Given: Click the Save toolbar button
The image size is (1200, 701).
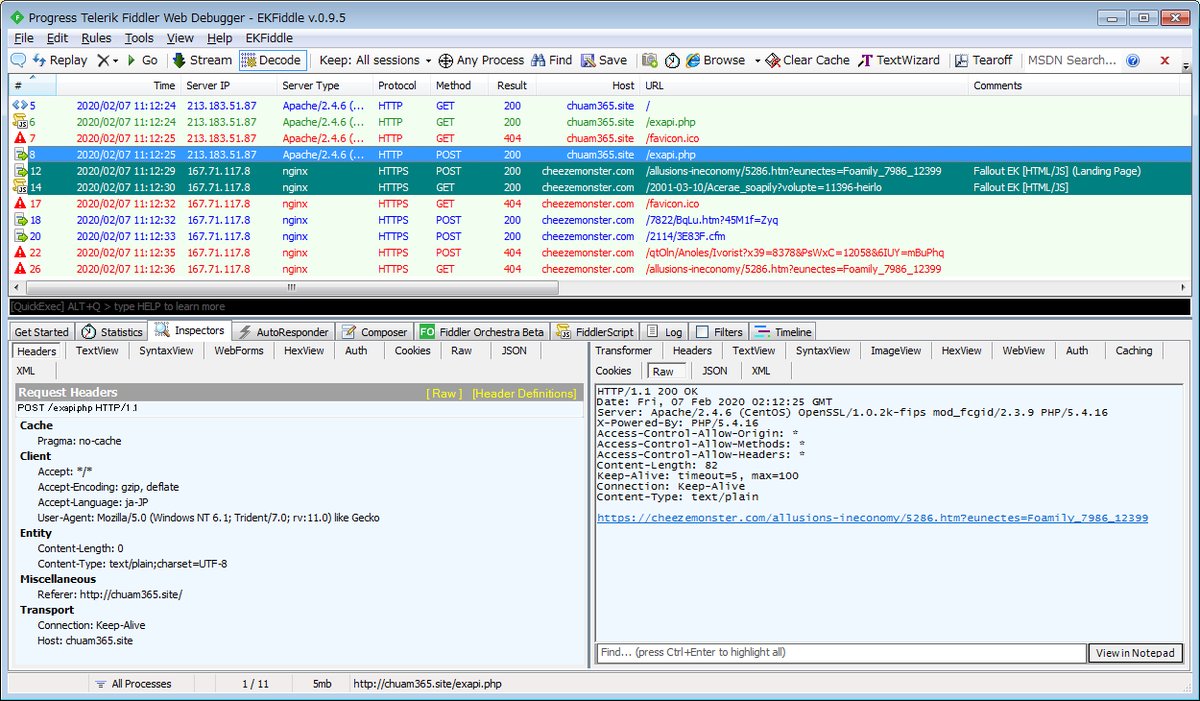Looking at the screenshot, I should (x=604, y=60).
